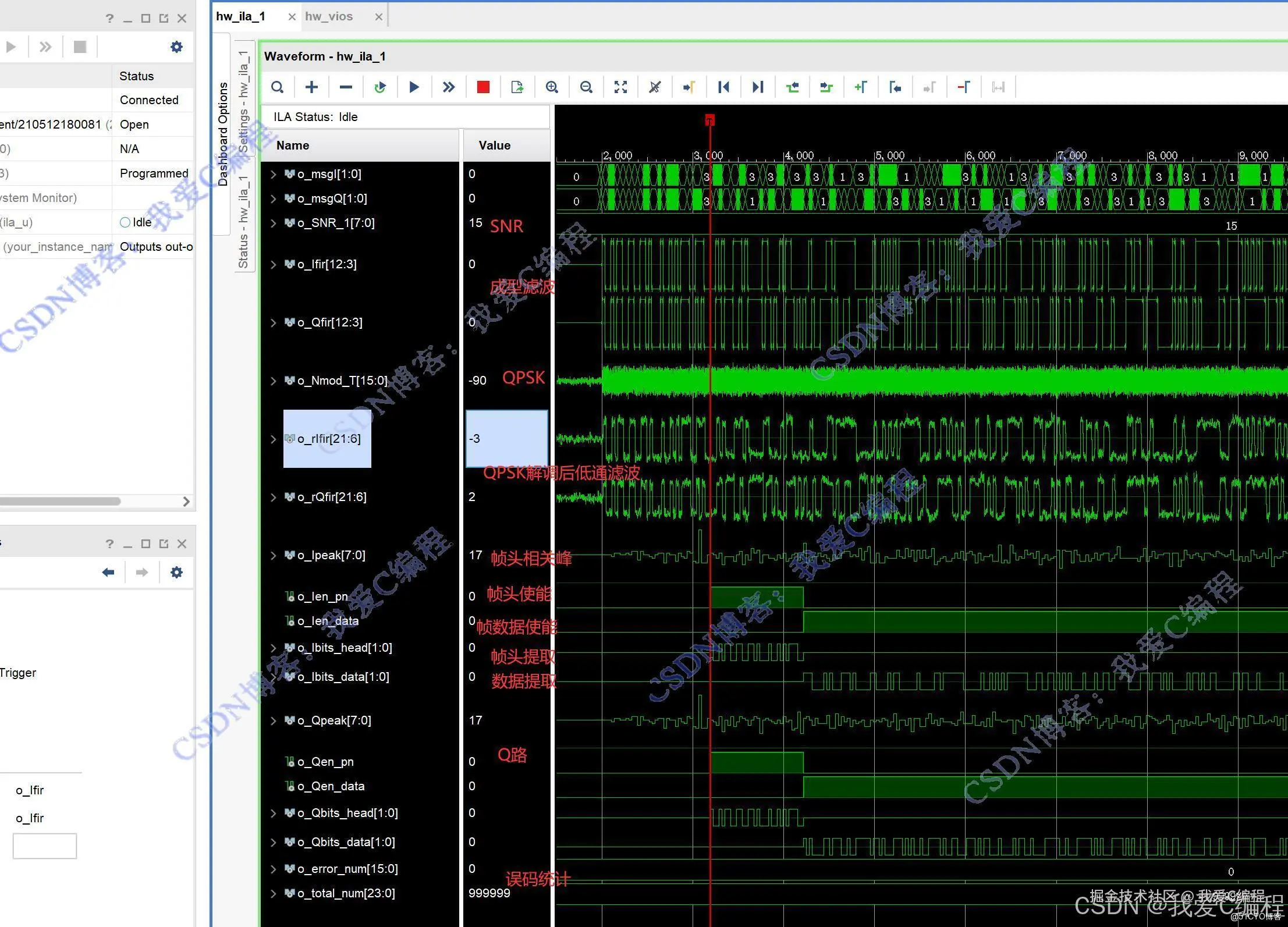Run trigger with the blue play icon

coord(414,87)
